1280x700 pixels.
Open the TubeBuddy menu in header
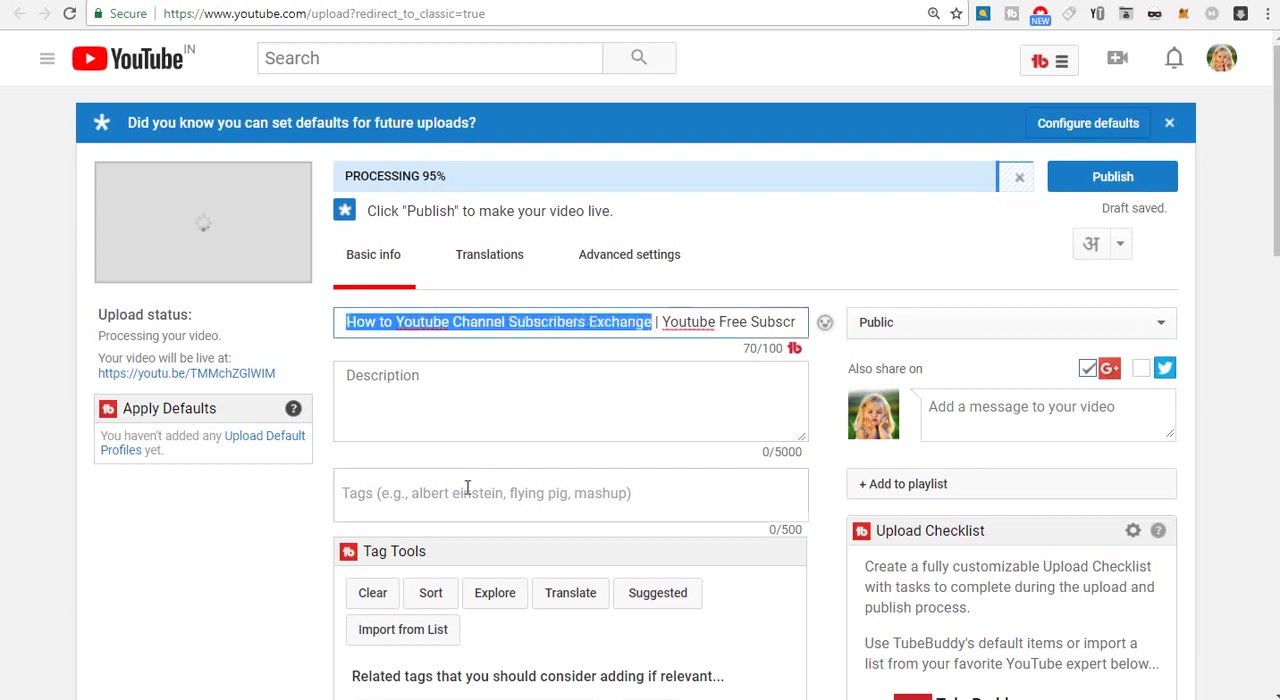click(1049, 61)
